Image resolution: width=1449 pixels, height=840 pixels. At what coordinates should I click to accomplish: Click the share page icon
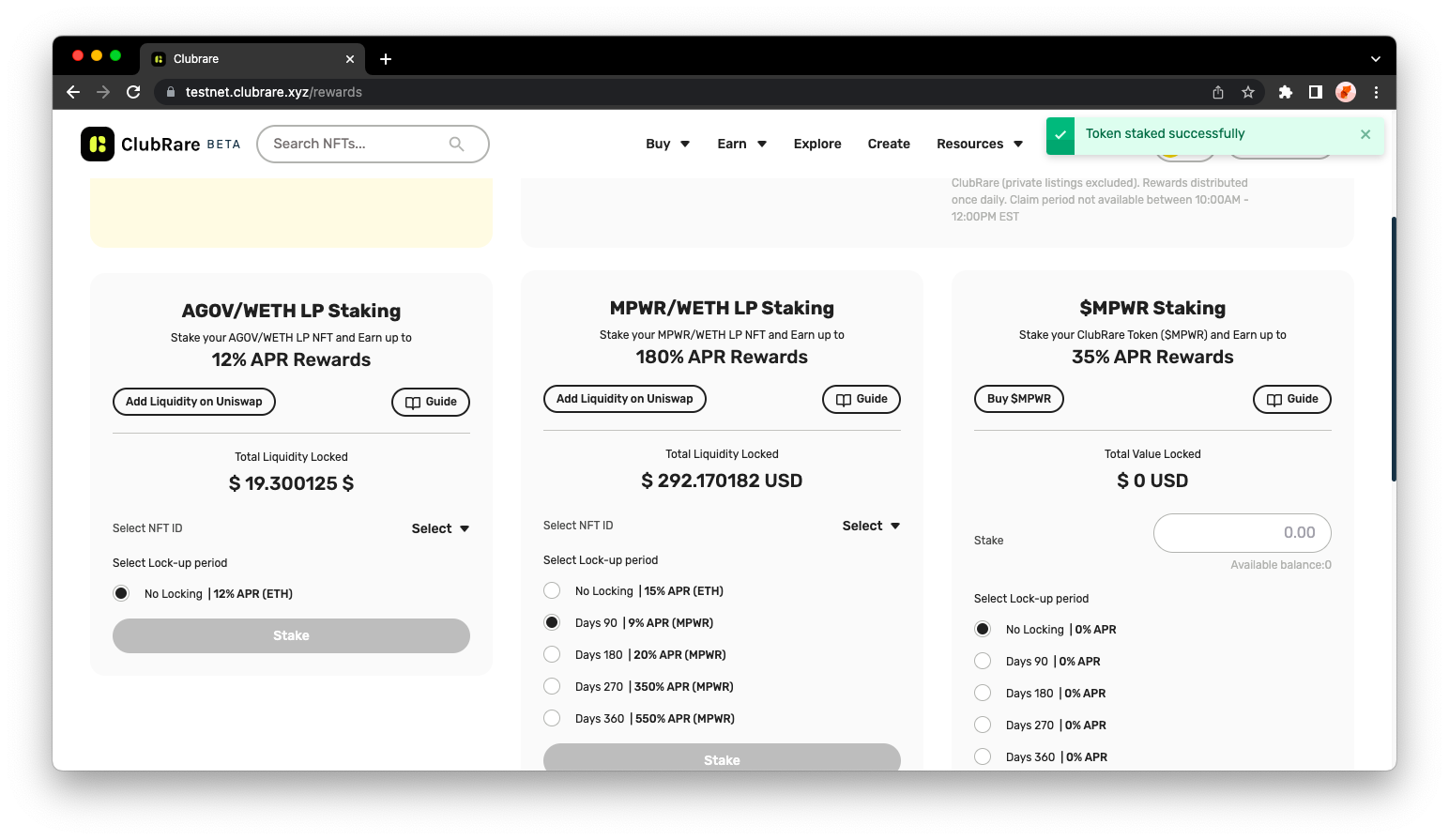pyautogui.click(x=1218, y=92)
